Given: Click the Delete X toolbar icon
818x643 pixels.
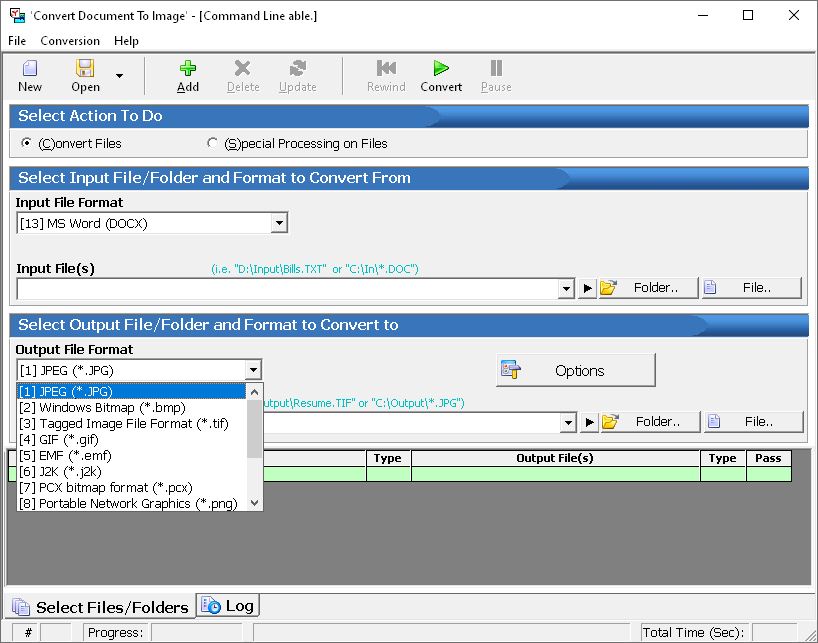Looking at the screenshot, I should click(243, 68).
